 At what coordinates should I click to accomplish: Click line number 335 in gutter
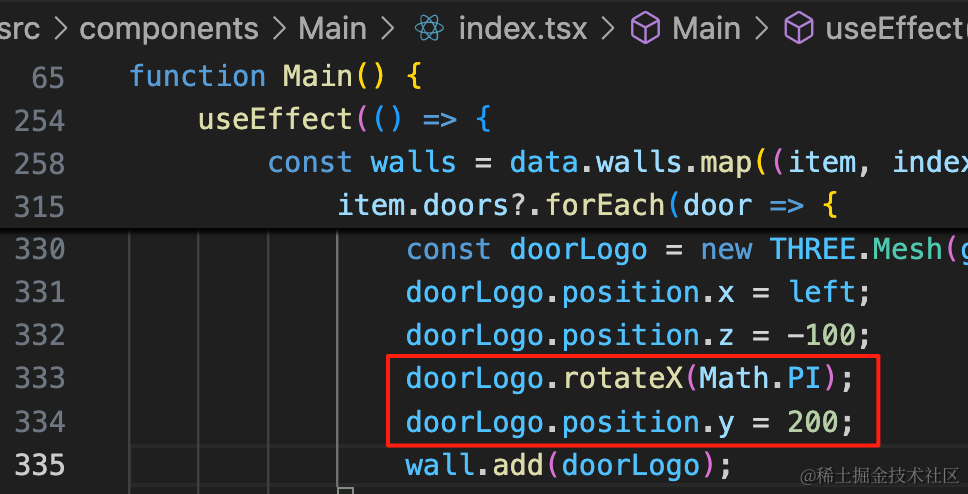[x=40, y=464]
